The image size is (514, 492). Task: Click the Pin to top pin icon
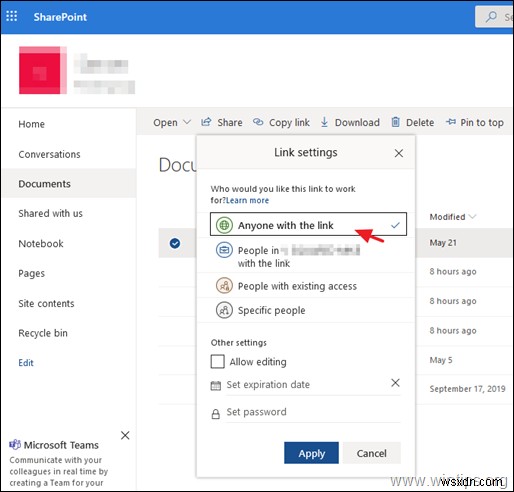tap(451, 122)
